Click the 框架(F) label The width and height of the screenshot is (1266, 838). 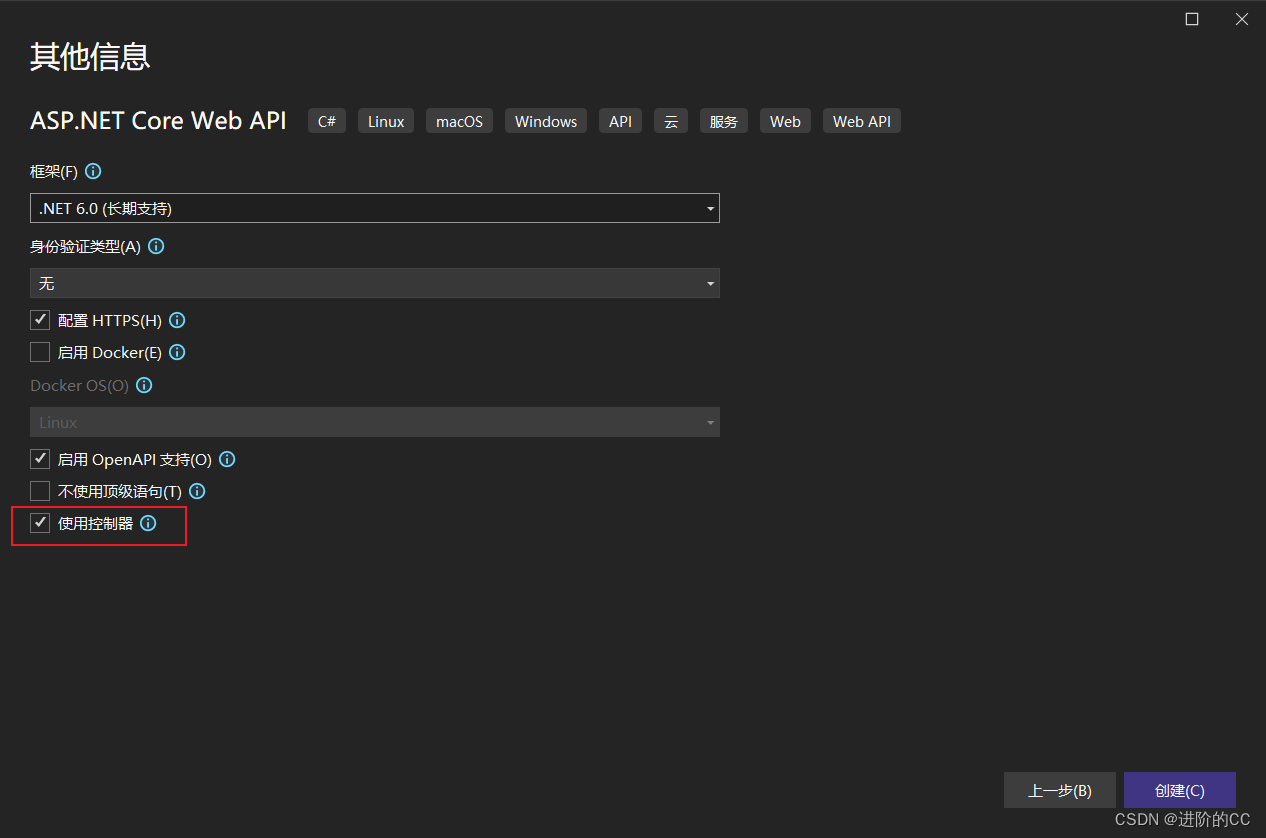click(x=54, y=172)
